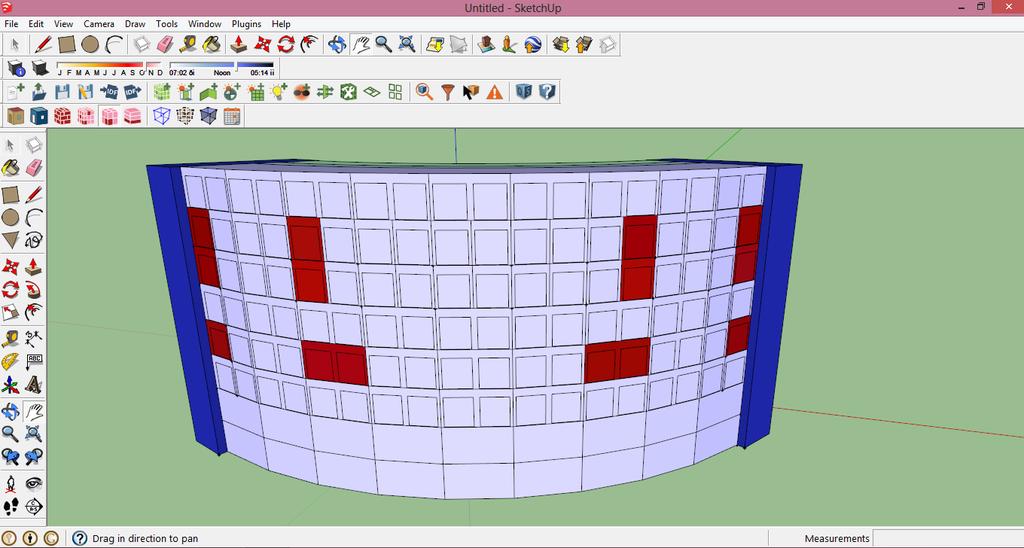Render by Construction brick icon
The image size is (1024, 548).
pos(63,116)
